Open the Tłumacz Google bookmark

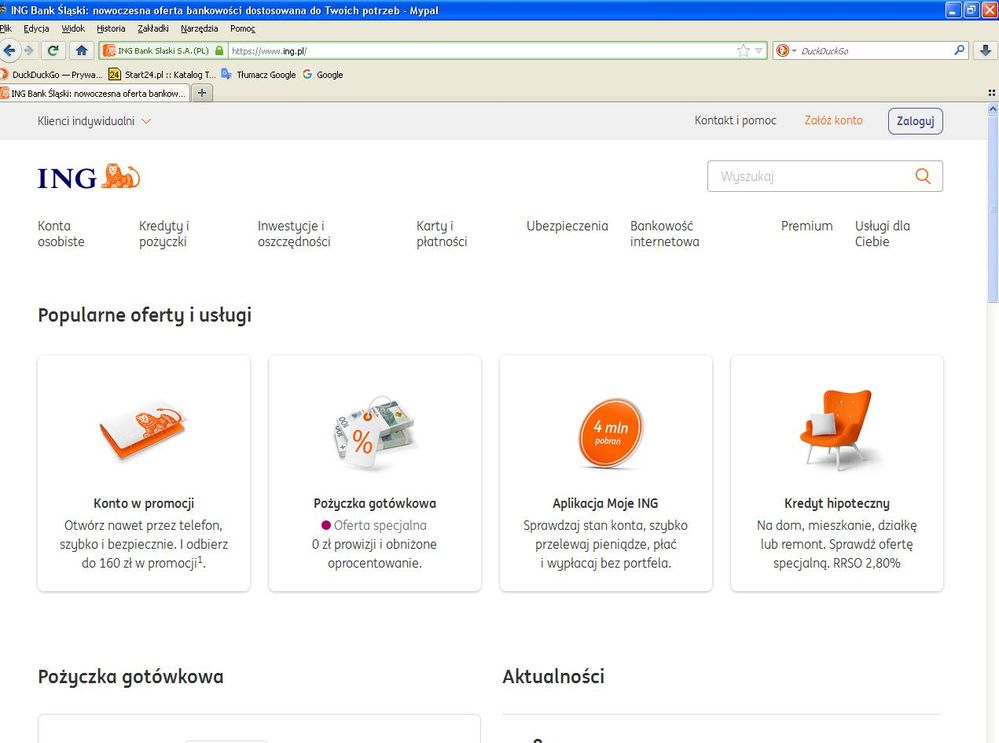point(259,75)
